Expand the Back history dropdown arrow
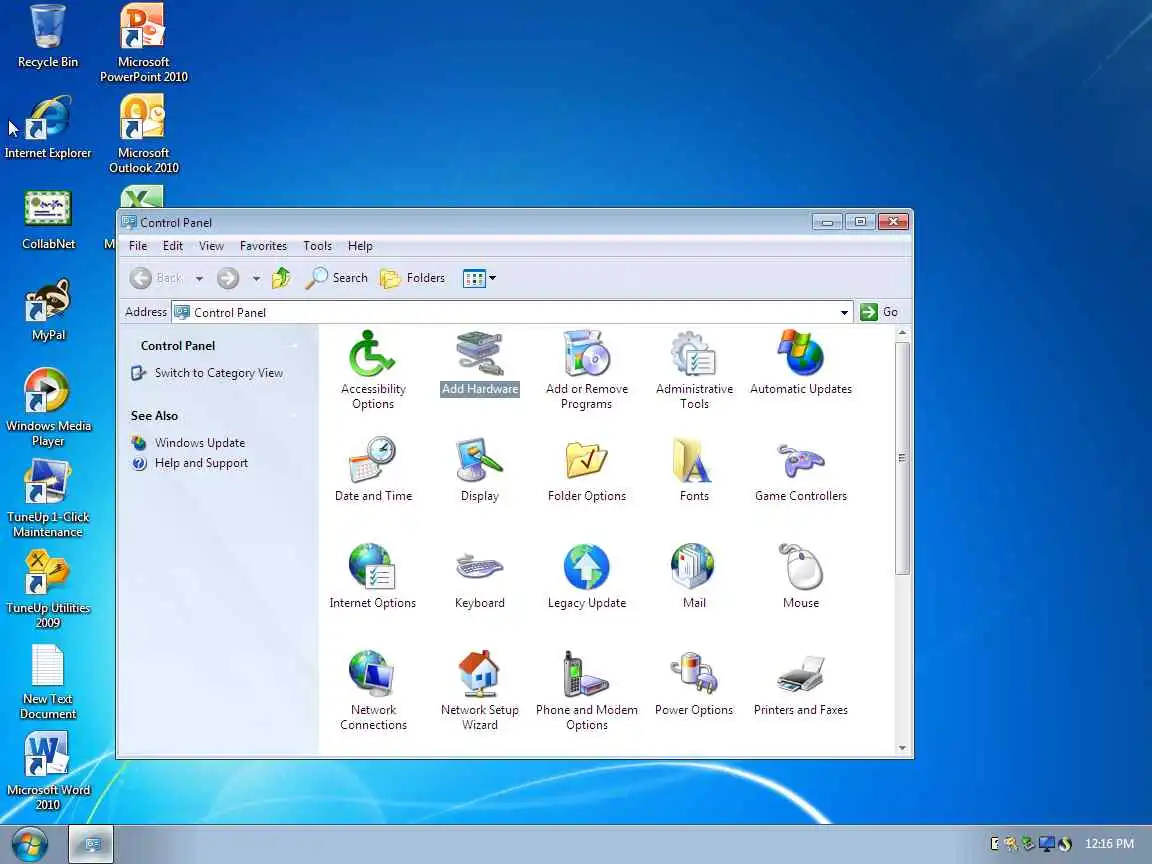Image resolution: width=1152 pixels, height=864 pixels. 199,278
